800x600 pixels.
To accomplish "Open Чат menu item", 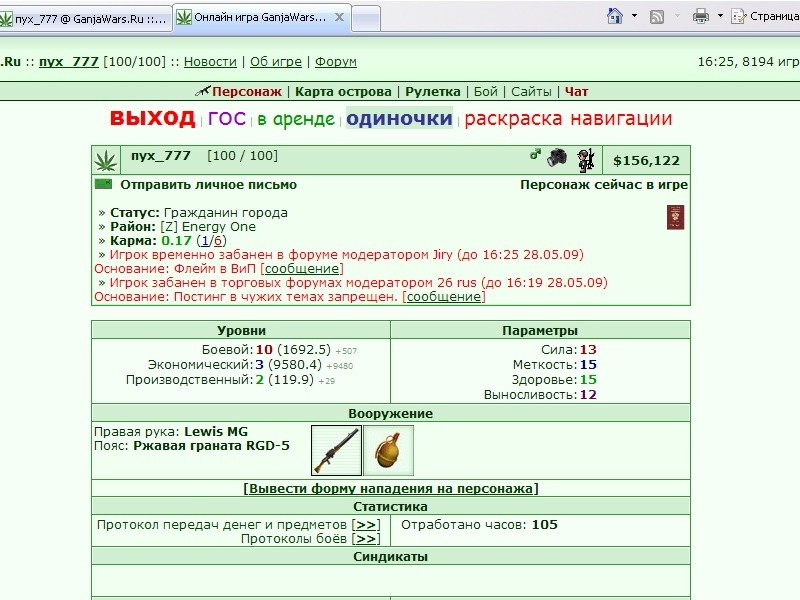I will point(577,92).
